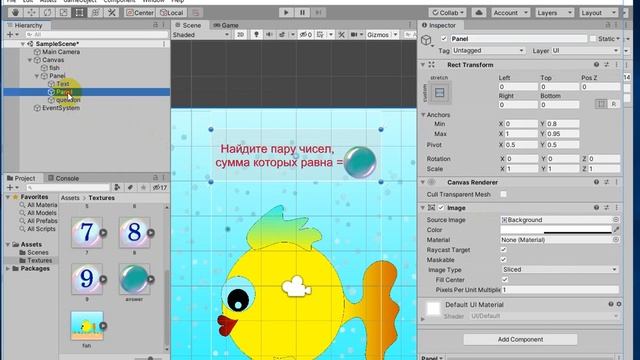Collapse the Anchors section
This screenshot has width=640, height=360.
coord(423,115)
